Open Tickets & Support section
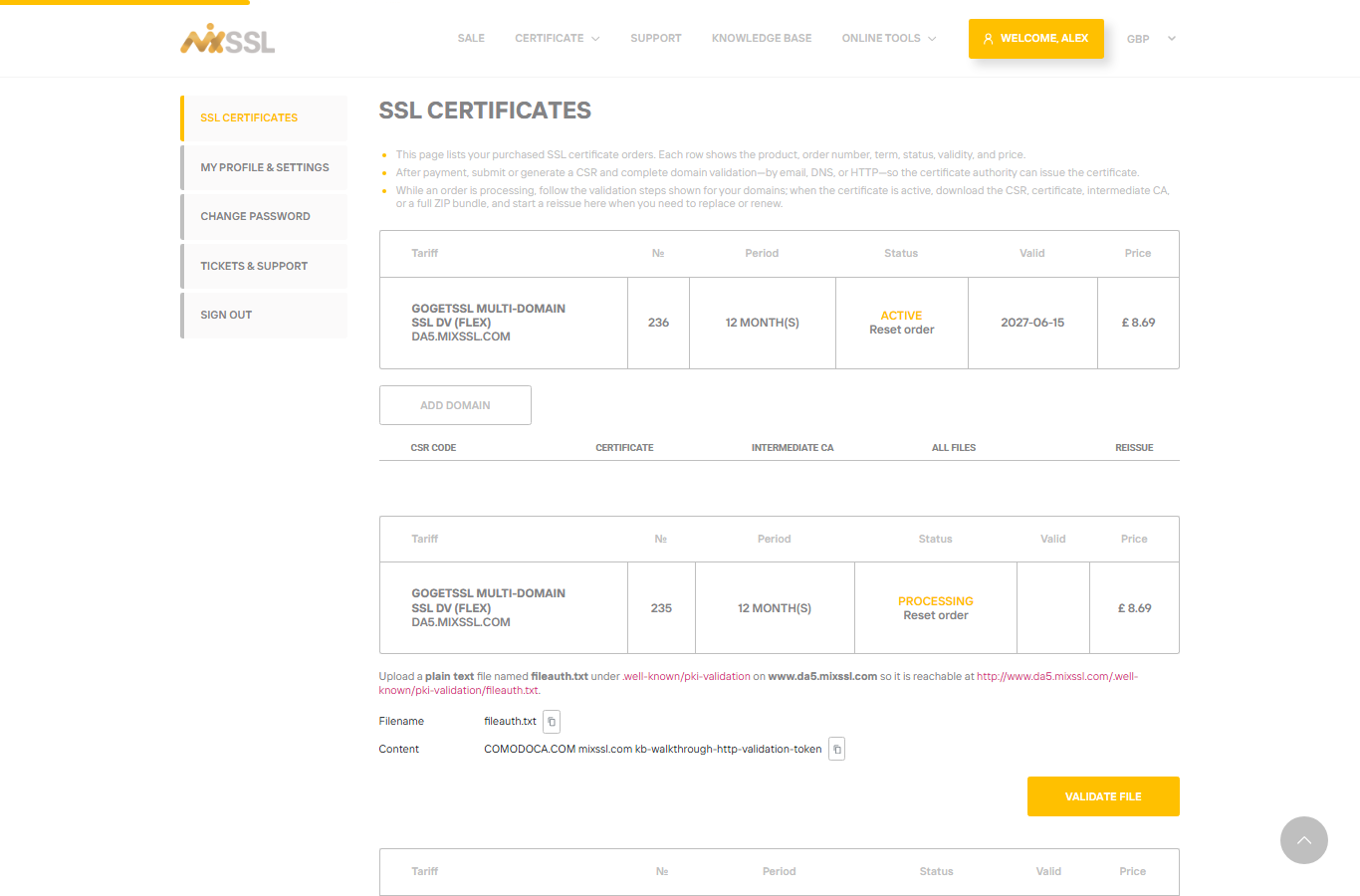Image resolution: width=1360 pixels, height=896 pixels. click(x=264, y=266)
